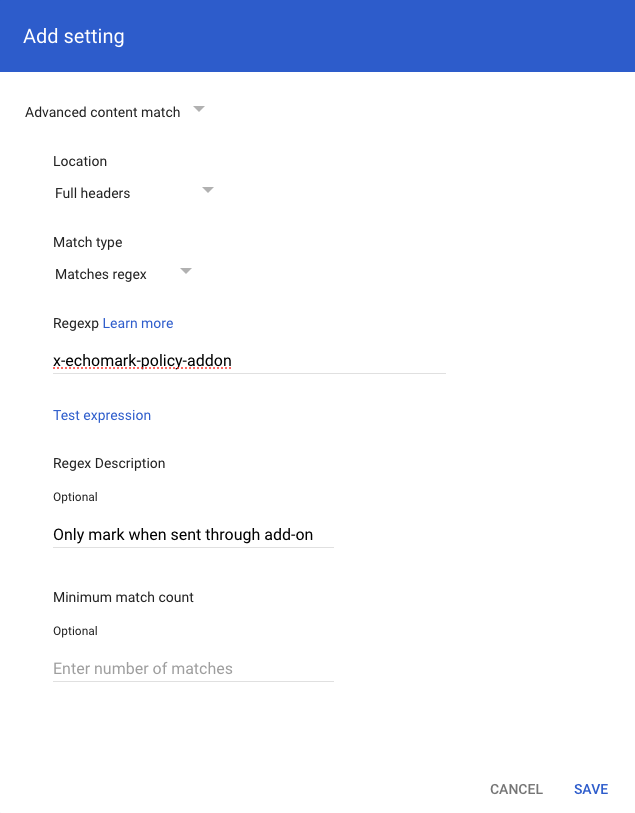Click the CANCEL button
635x813 pixels.
516,789
